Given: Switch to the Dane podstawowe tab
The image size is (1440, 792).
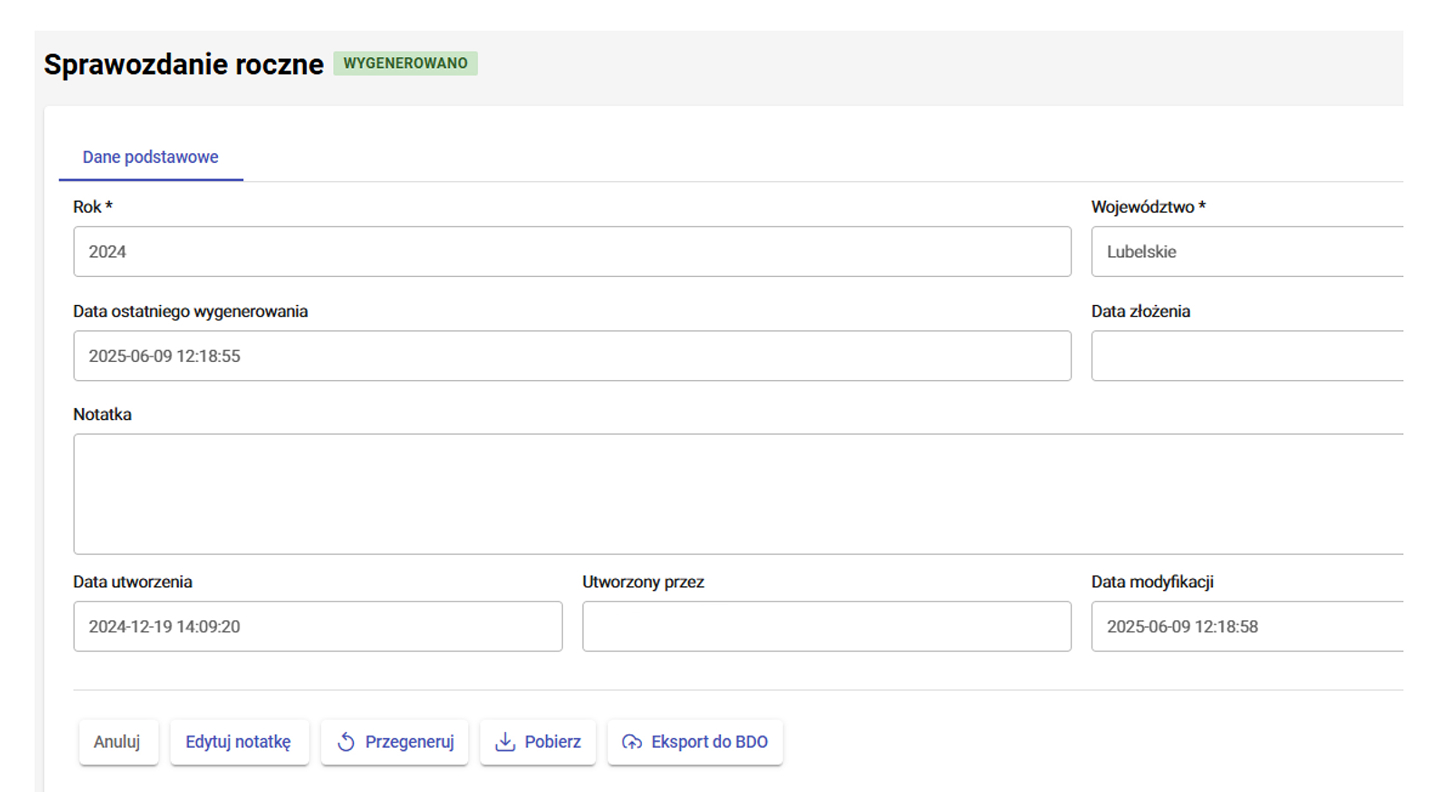Looking at the screenshot, I should point(150,157).
